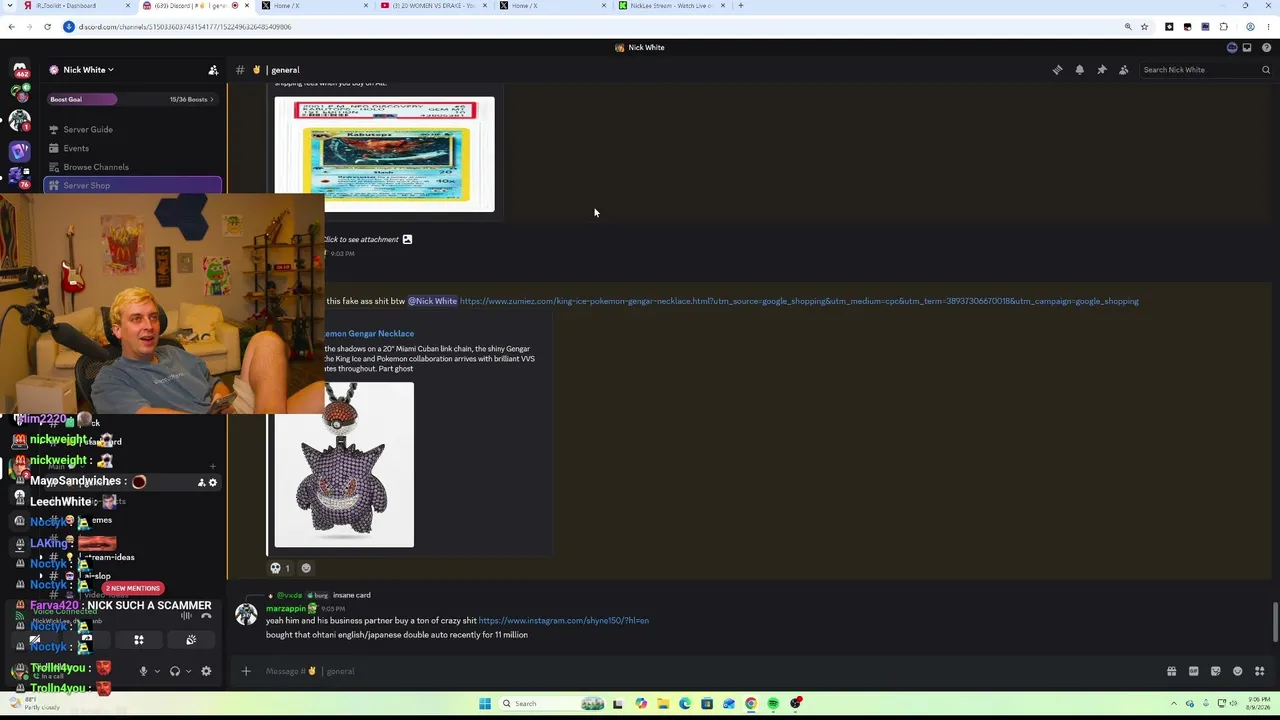Invite people icon next to Nick White

tap(212, 70)
